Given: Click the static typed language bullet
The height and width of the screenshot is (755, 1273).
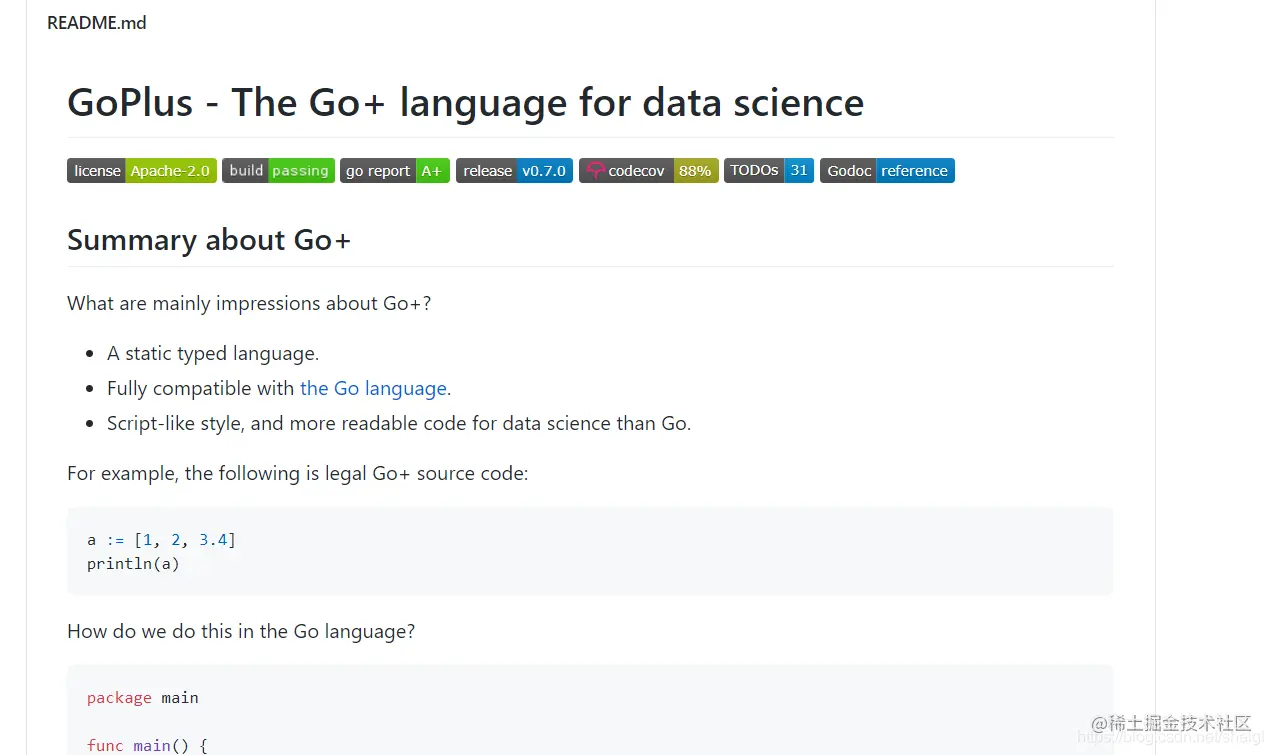Looking at the screenshot, I should coord(213,353).
